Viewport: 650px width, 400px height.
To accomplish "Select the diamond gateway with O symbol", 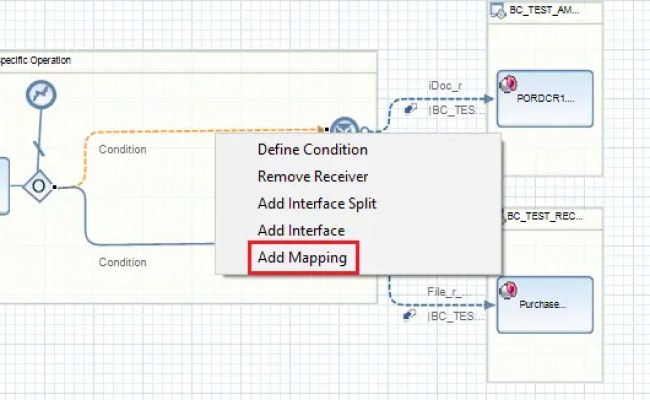I will click(x=38, y=186).
